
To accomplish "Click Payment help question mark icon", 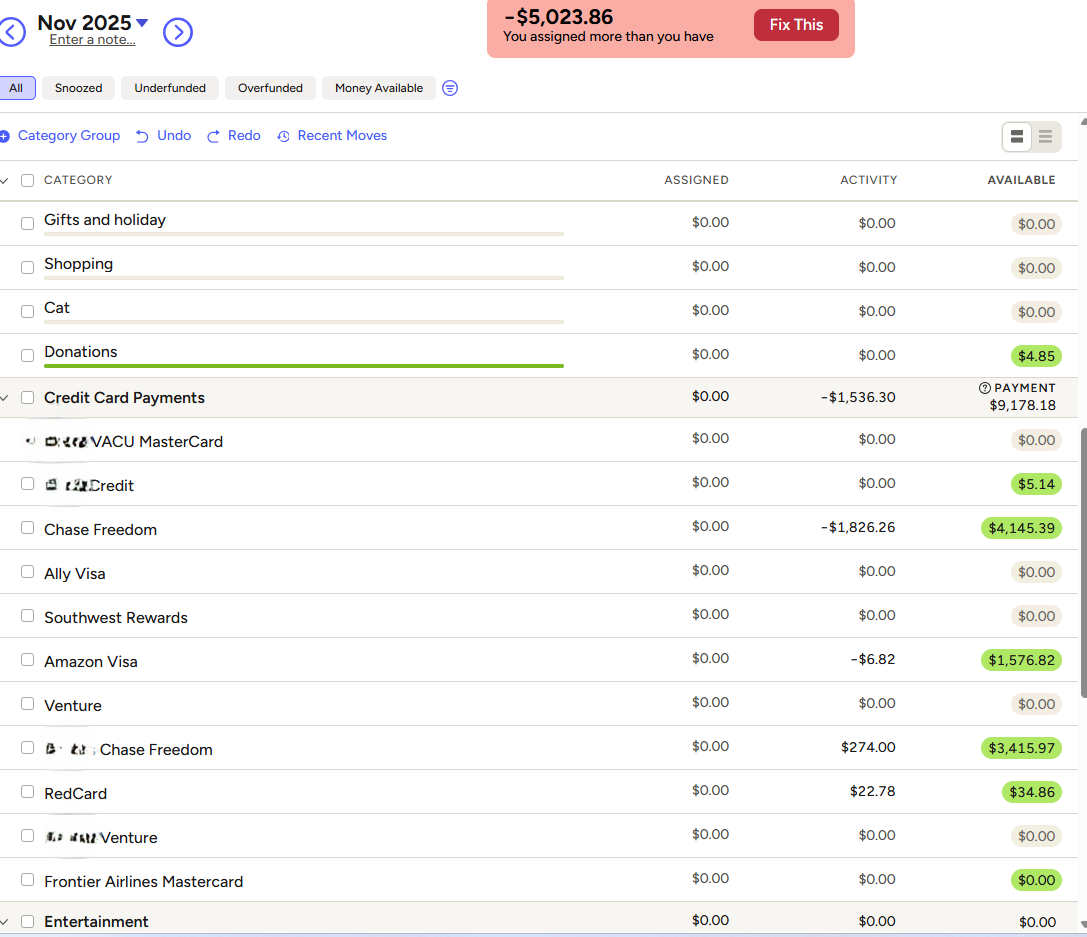I will pyautogui.click(x=985, y=388).
